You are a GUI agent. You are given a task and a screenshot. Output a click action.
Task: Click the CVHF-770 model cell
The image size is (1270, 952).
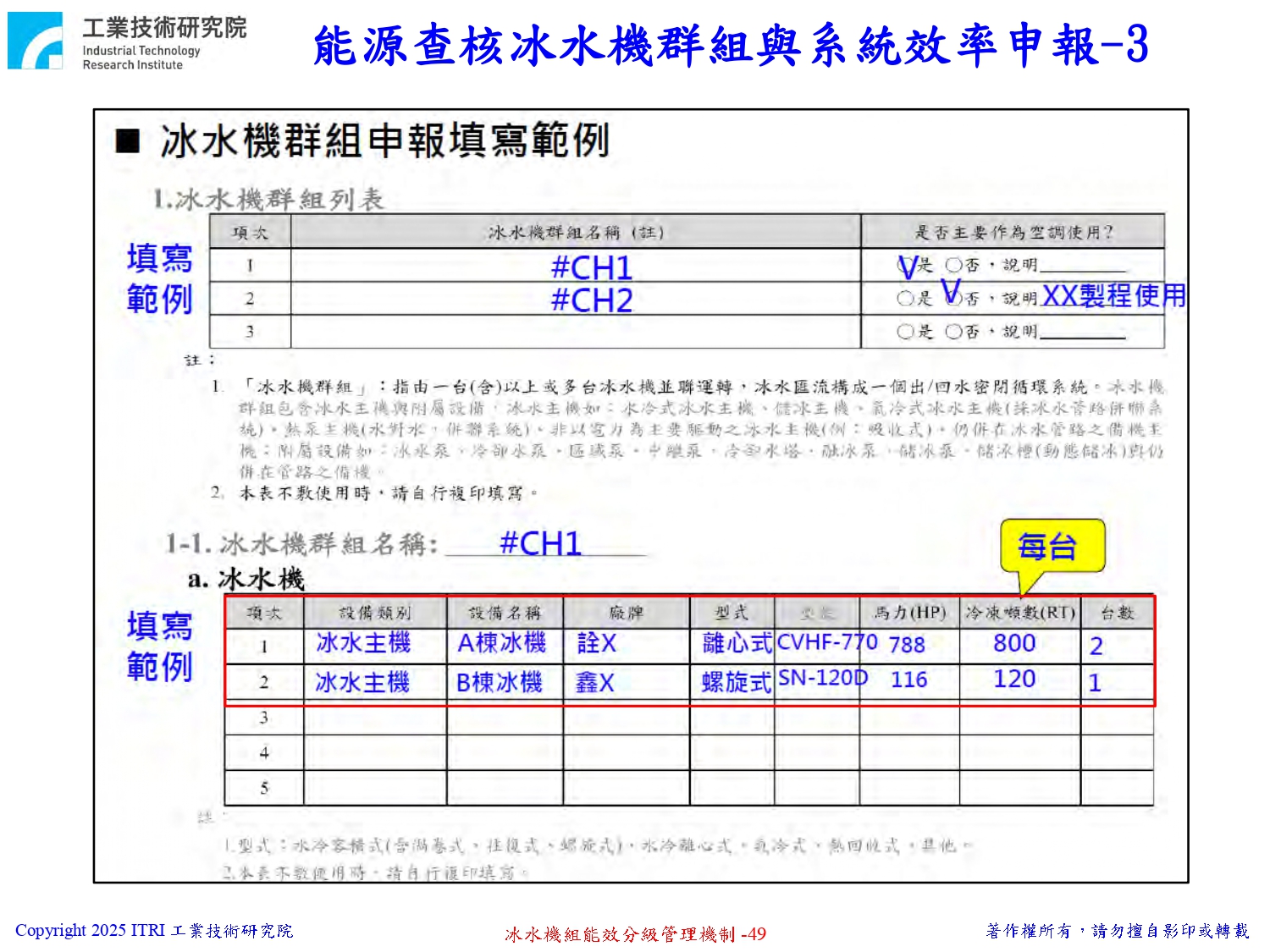(827, 642)
